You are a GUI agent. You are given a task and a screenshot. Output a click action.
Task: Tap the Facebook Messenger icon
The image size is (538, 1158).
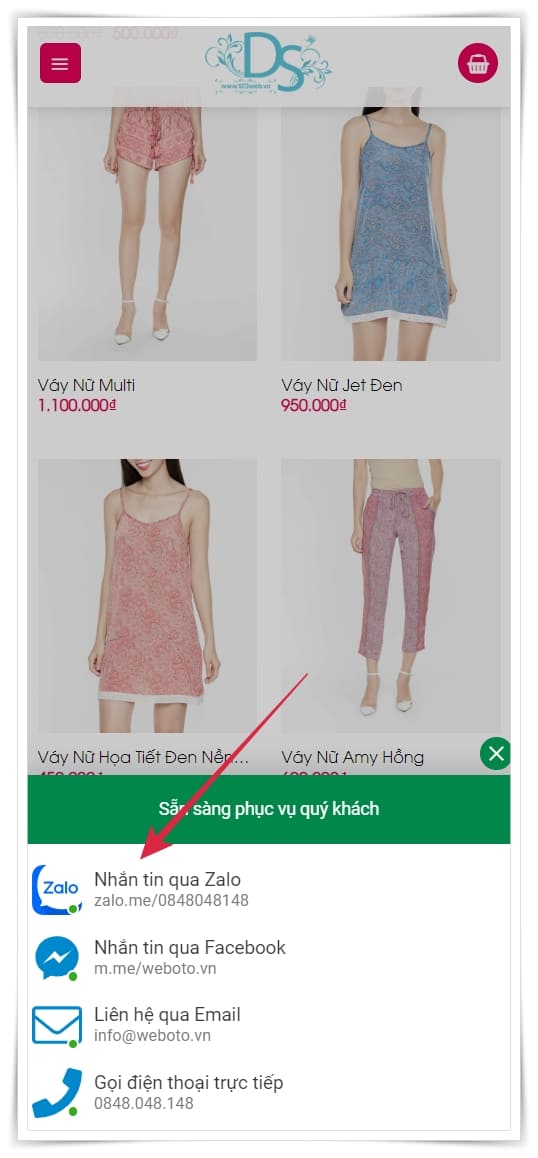tap(57, 957)
